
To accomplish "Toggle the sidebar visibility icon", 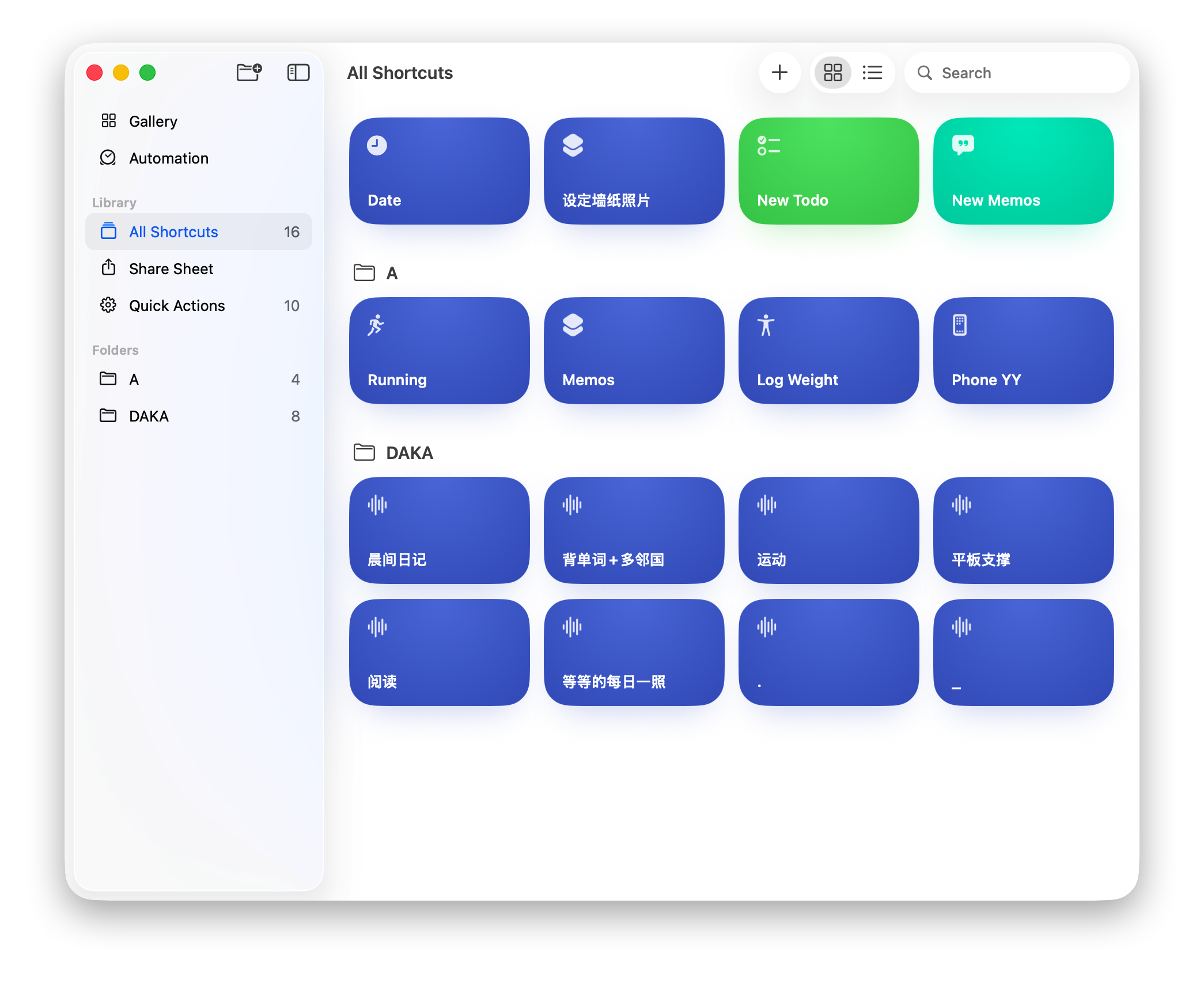I will pos(298,73).
